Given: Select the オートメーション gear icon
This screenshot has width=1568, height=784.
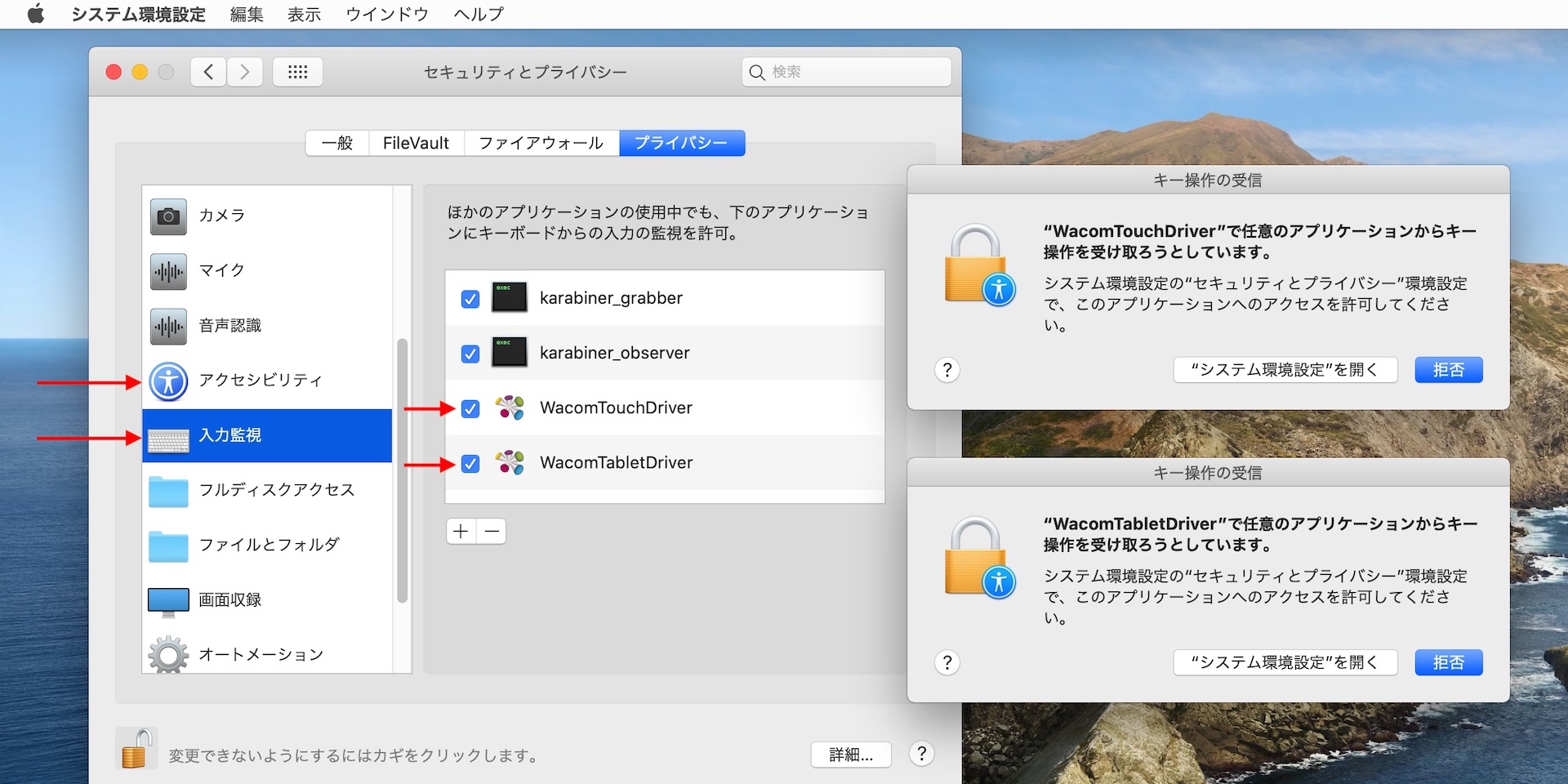Looking at the screenshot, I should (168, 654).
